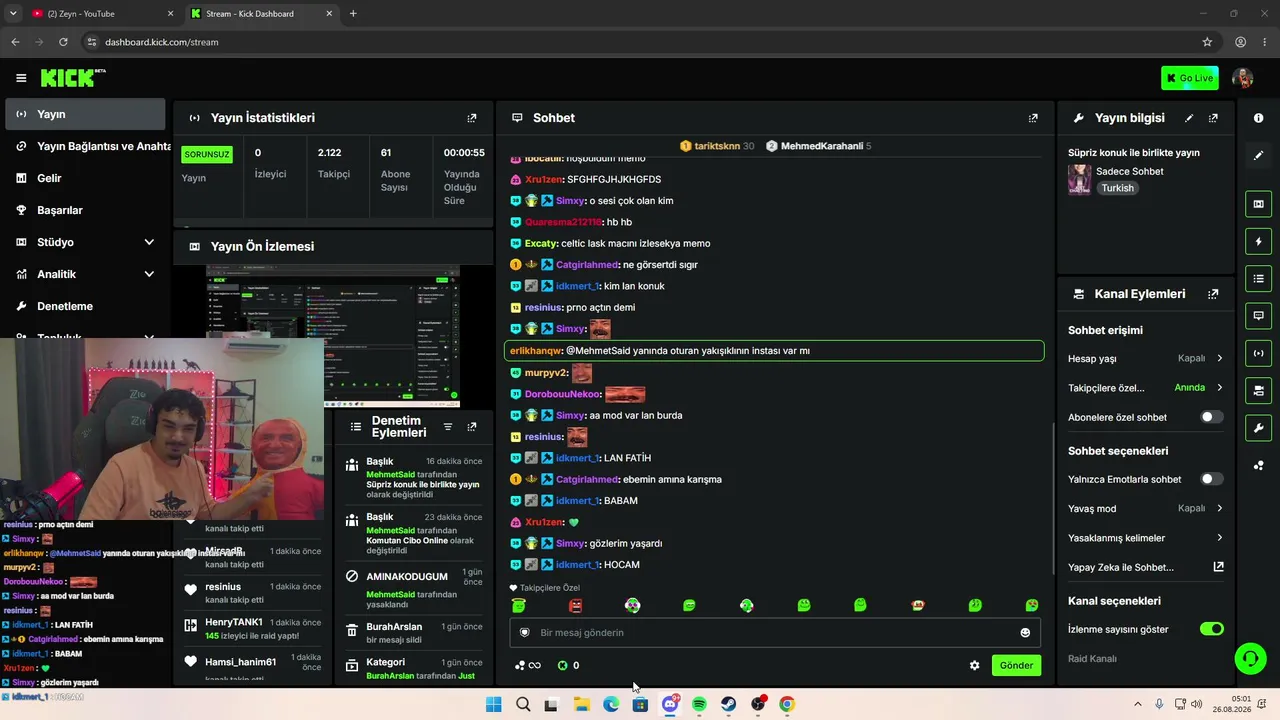Toggle Yalnızca Emotlarla sohbet switch
Image resolution: width=1280 pixels, height=720 pixels.
click(1211, 479)
